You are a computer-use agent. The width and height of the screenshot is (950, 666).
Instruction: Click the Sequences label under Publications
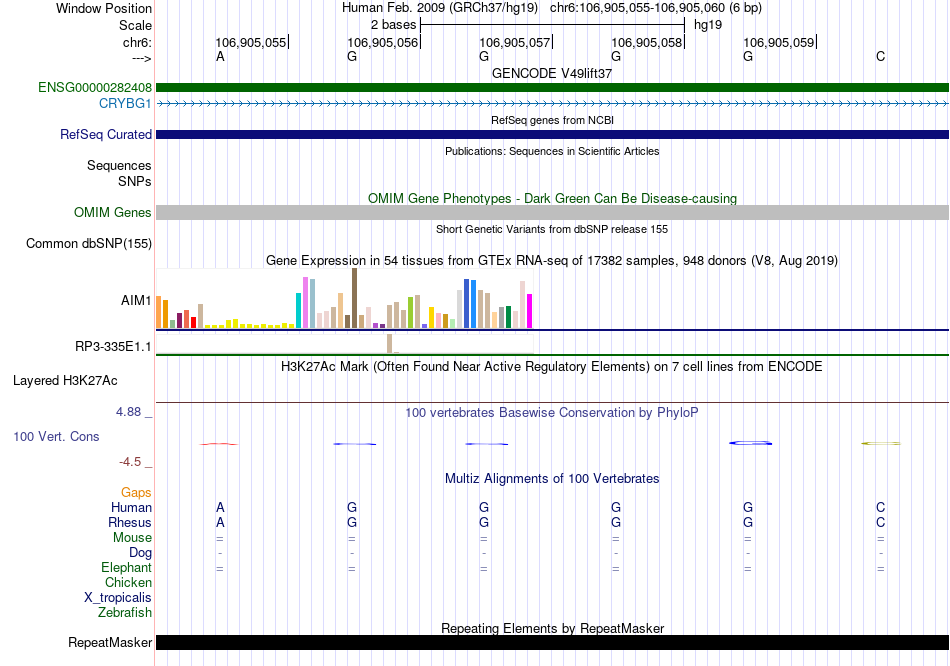(119, 165)
